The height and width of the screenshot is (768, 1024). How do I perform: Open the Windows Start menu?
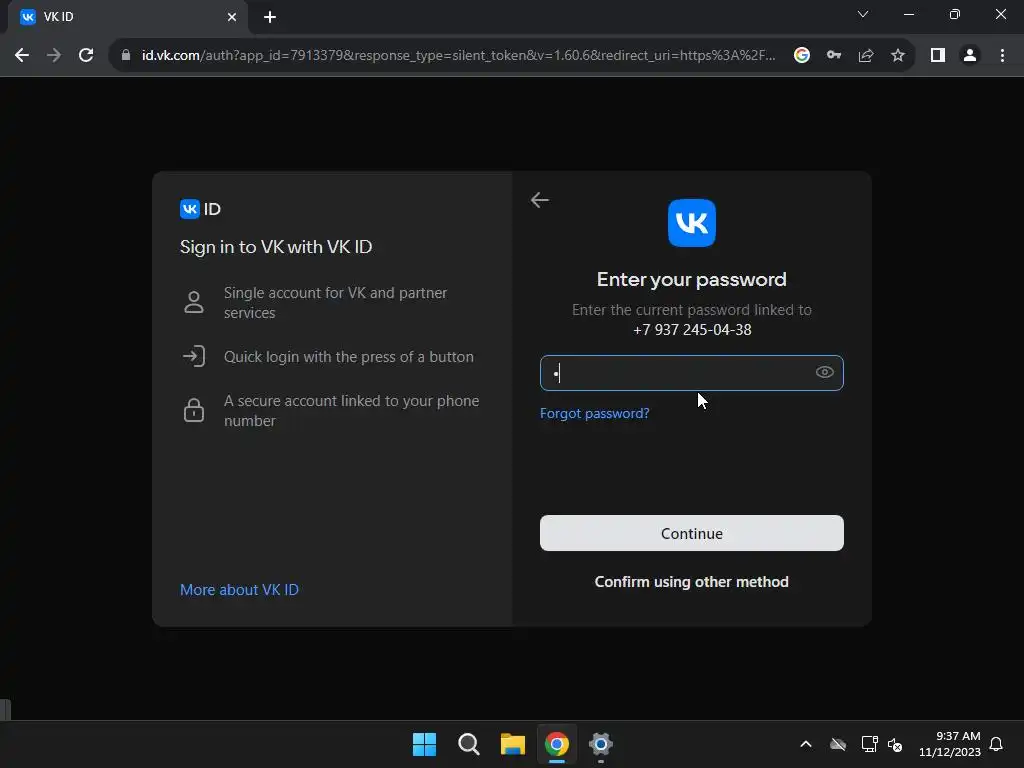(x=424, y=744)
